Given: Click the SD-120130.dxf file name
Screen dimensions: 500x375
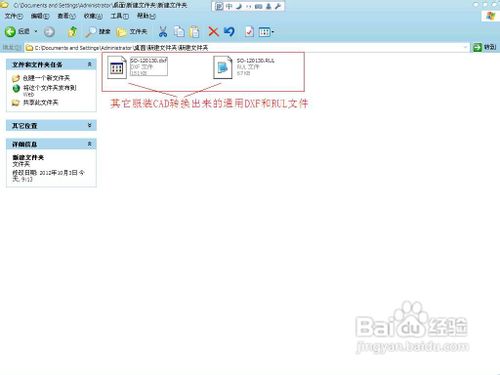Looking at the screenshot, I should [x=148, y=60].
